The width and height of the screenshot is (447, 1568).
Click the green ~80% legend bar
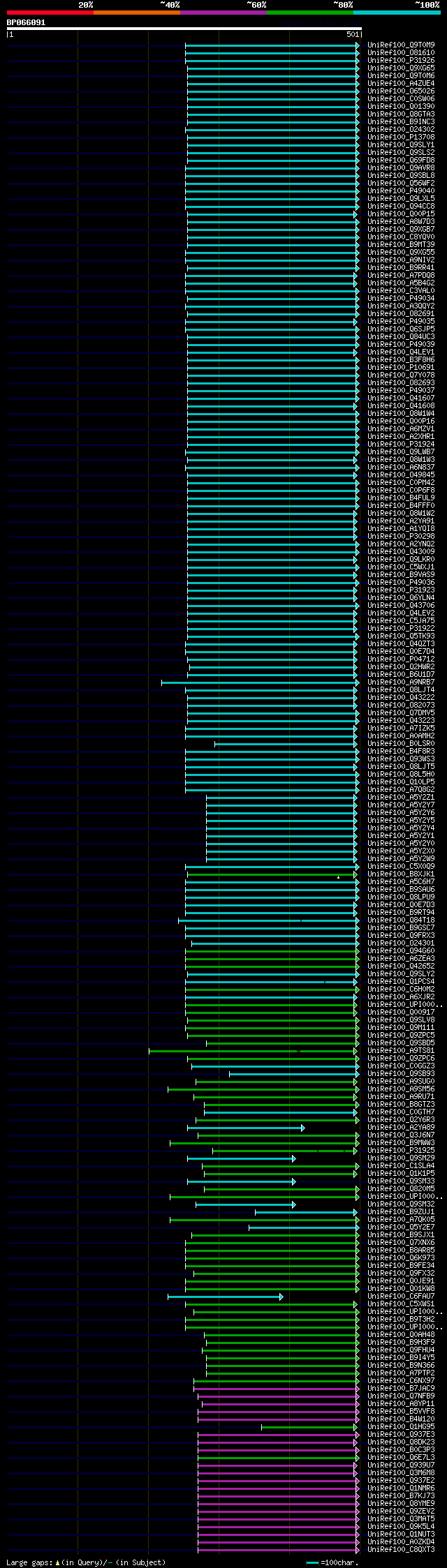(310, 13)
